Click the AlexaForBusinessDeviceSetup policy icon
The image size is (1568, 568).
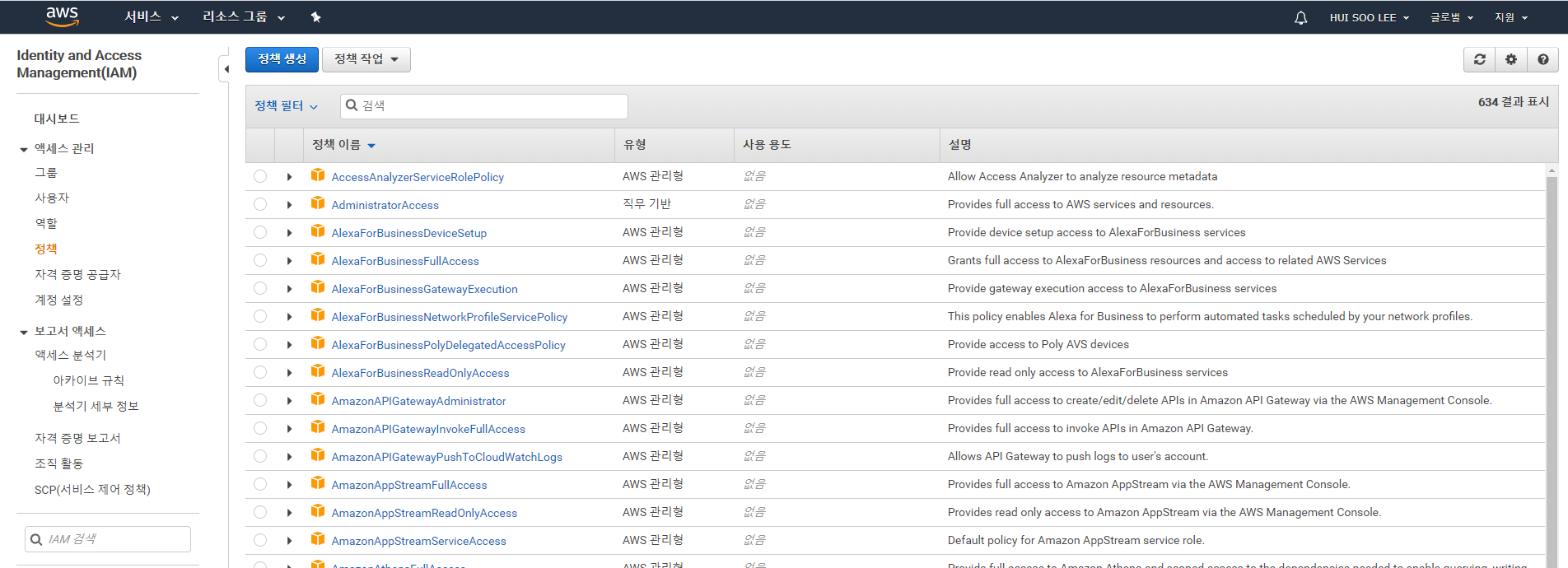click(318, 231)
